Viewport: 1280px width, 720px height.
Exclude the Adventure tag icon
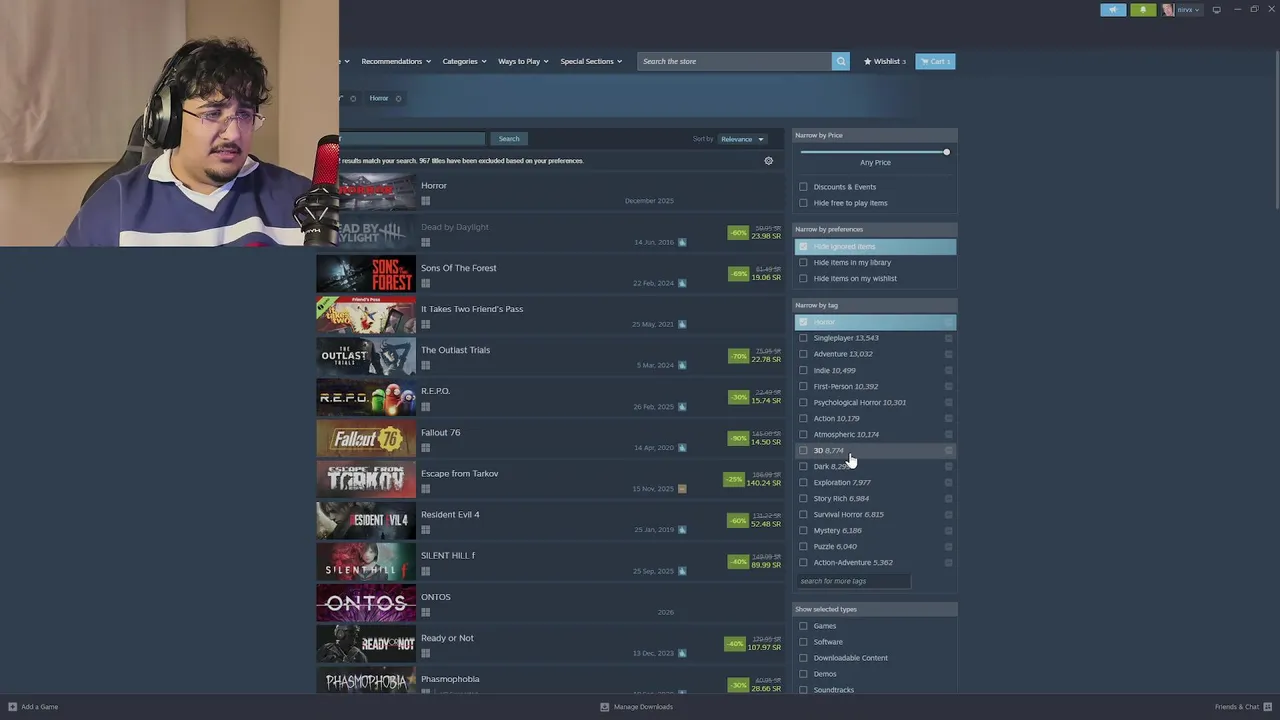pyautogui.click(x=948, y=354)
